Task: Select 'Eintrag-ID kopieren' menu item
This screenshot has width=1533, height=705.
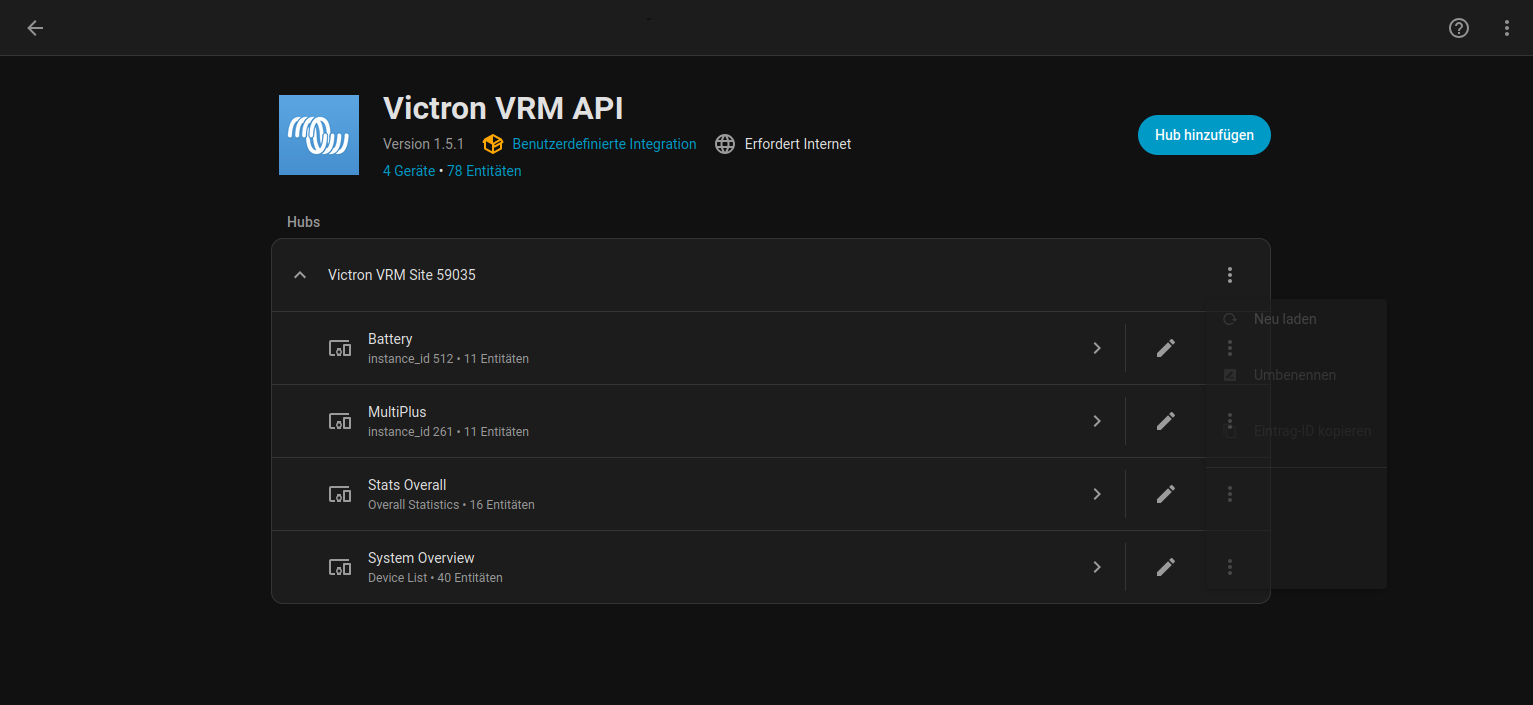Action: pos(1312,431)
